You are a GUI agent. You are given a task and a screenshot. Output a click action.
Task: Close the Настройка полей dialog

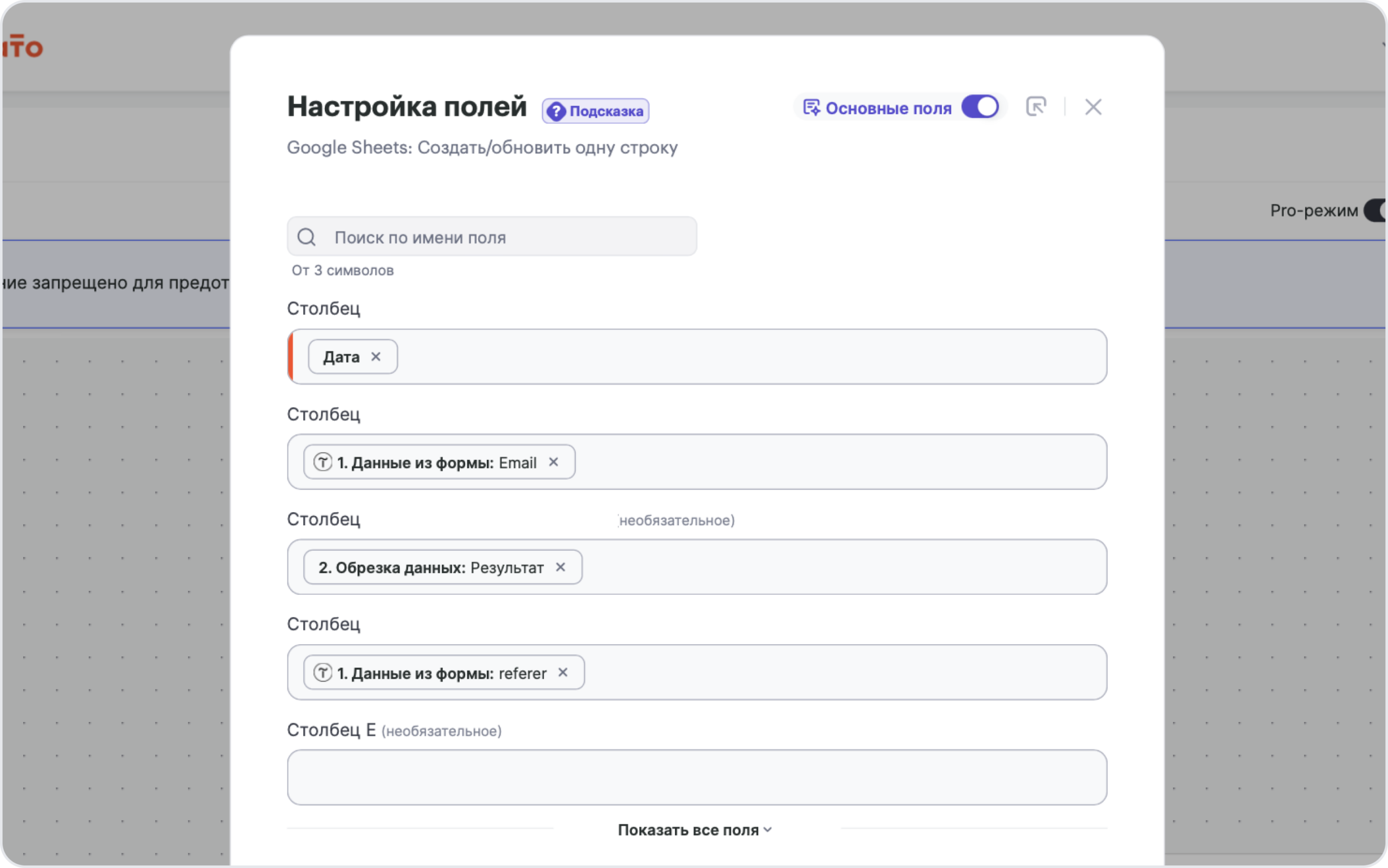(x=1093, y=107)
